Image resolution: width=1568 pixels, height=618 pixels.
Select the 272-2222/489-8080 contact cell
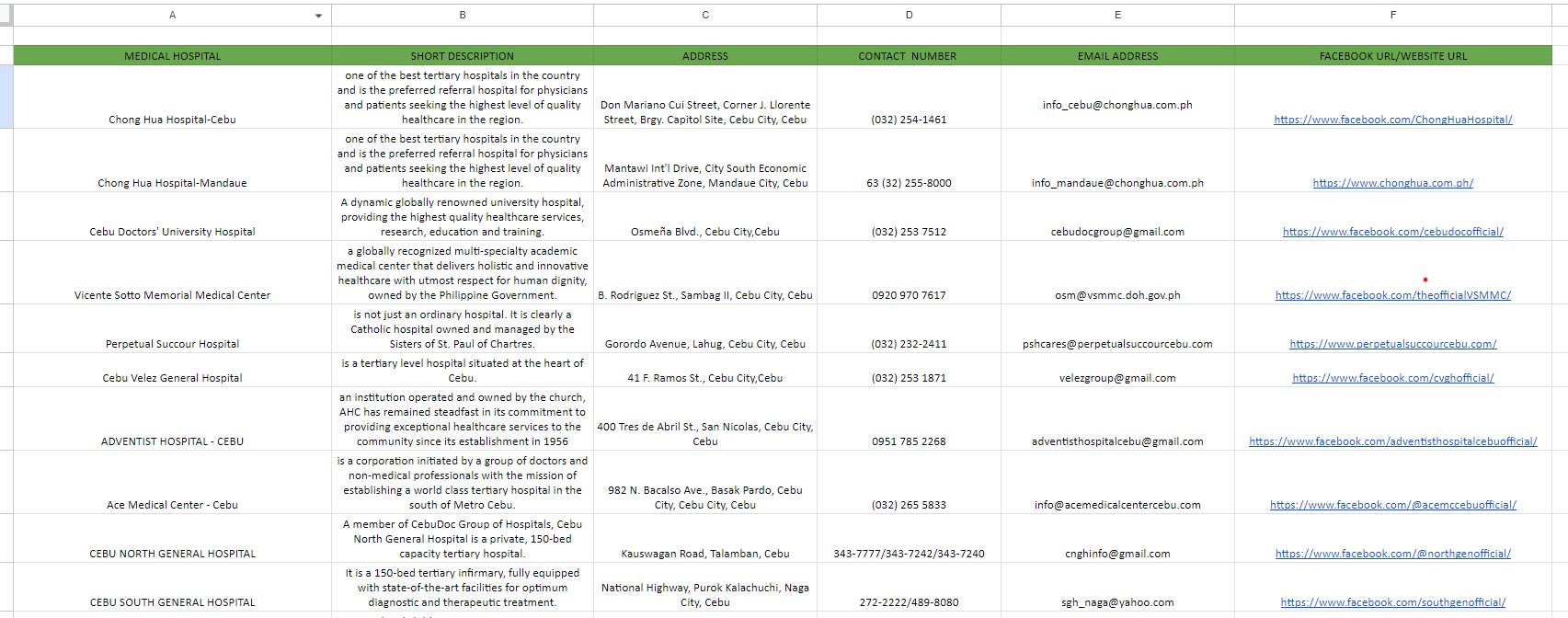click(909, 588)
